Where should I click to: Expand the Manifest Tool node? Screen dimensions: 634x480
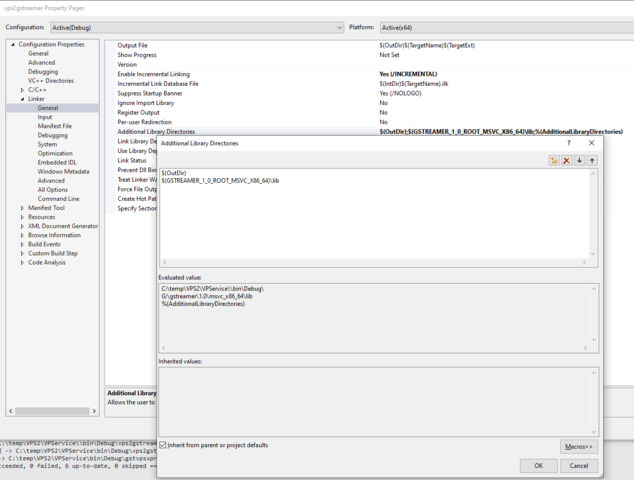point(22,208)
